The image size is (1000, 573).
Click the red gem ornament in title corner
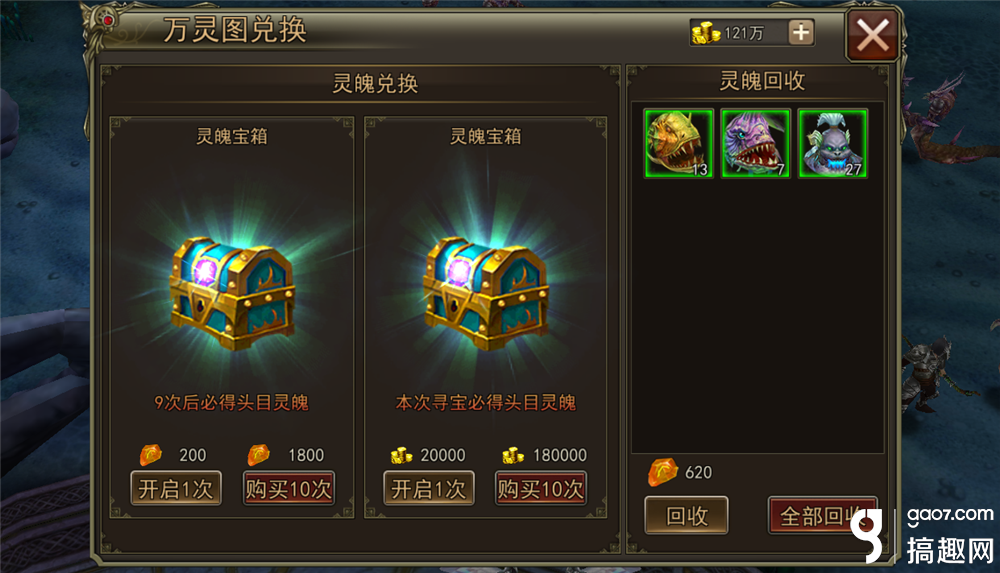click(x=108, y=21)
